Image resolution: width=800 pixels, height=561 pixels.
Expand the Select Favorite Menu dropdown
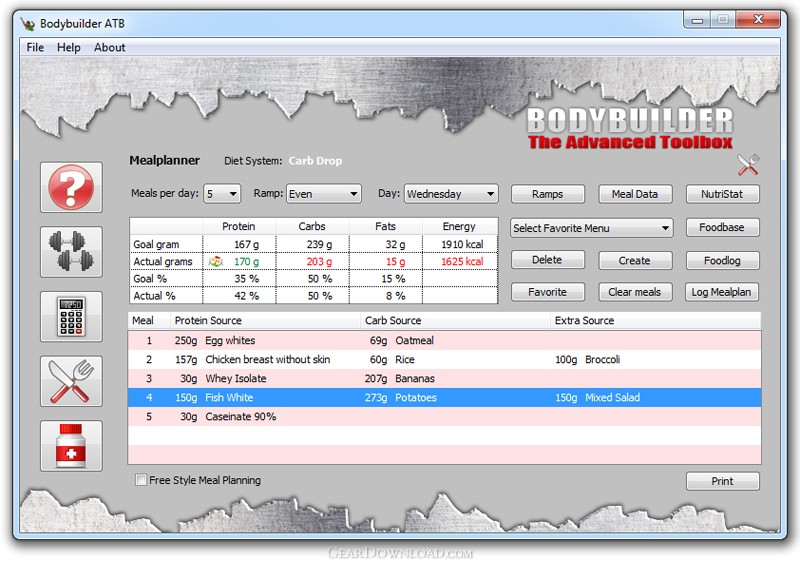pyautogui.click(x=591, y=228)
